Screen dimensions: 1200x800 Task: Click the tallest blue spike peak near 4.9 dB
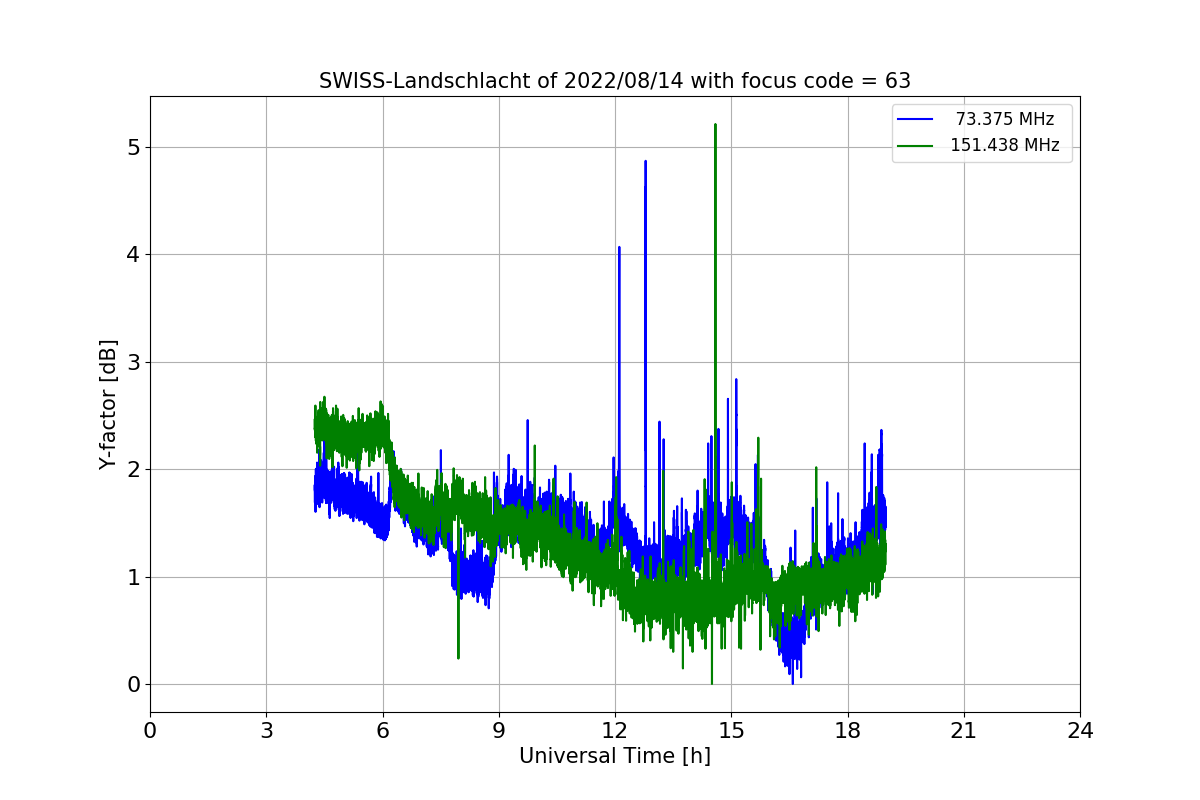[645, 162]
